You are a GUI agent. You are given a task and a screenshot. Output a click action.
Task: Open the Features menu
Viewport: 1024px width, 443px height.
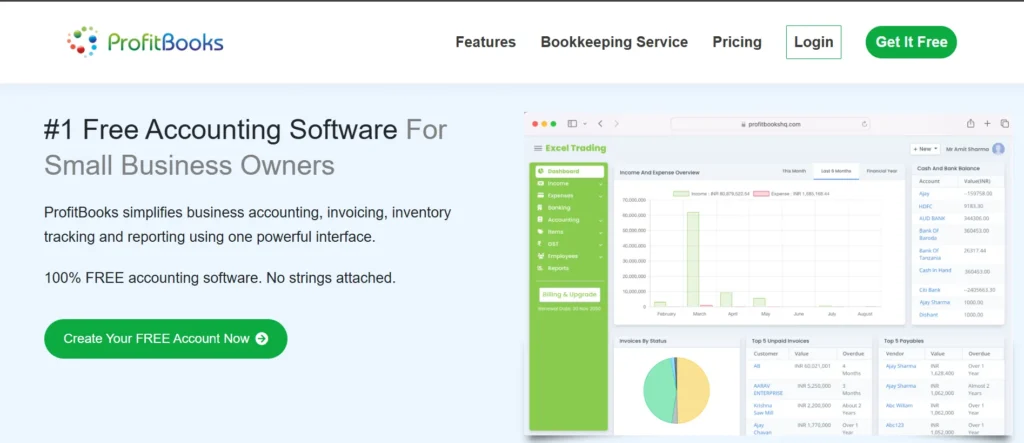coord(485,42)
